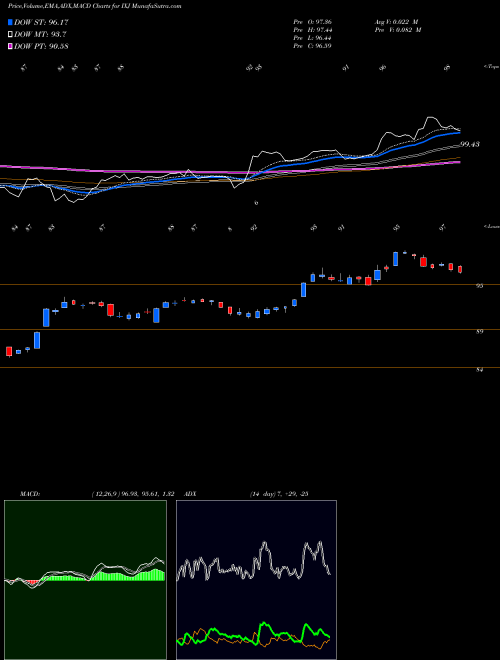Open the ADX indicator thumbnail chart
This screenshot has height=660, width=500.
click(x=256, y=580)
